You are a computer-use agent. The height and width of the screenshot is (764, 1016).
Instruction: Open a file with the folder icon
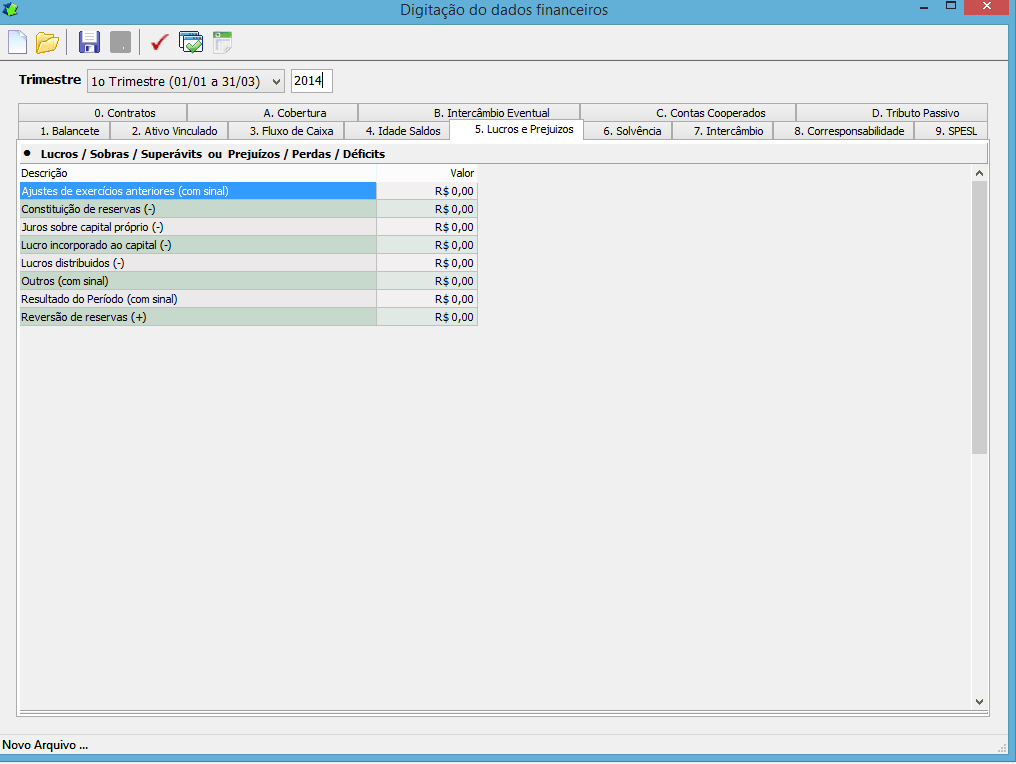(47, 42)
